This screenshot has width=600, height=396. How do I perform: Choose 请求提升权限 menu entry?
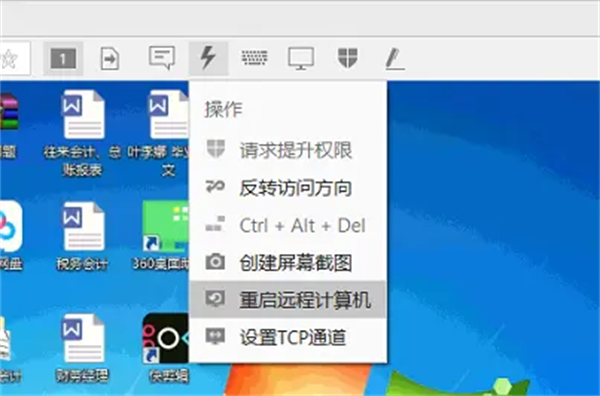288,150
